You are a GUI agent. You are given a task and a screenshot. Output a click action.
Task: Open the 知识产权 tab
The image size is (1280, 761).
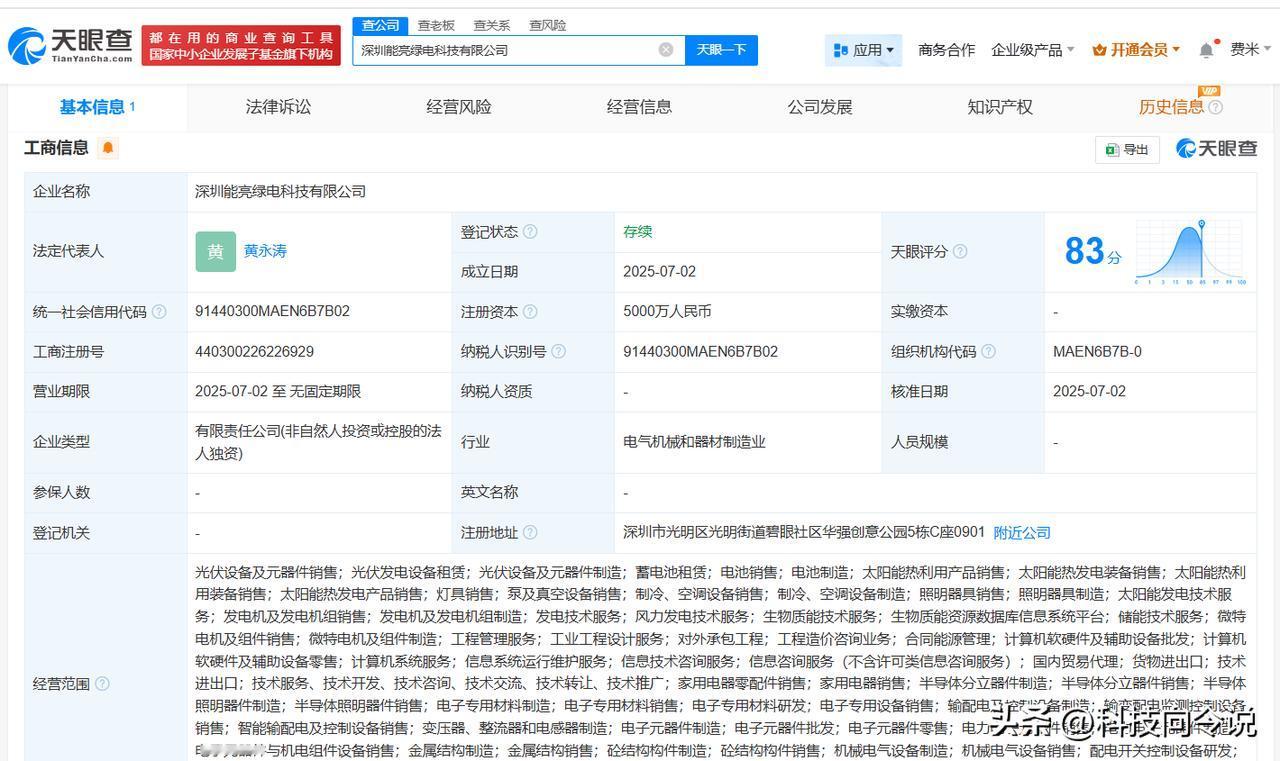point(1000,107)
